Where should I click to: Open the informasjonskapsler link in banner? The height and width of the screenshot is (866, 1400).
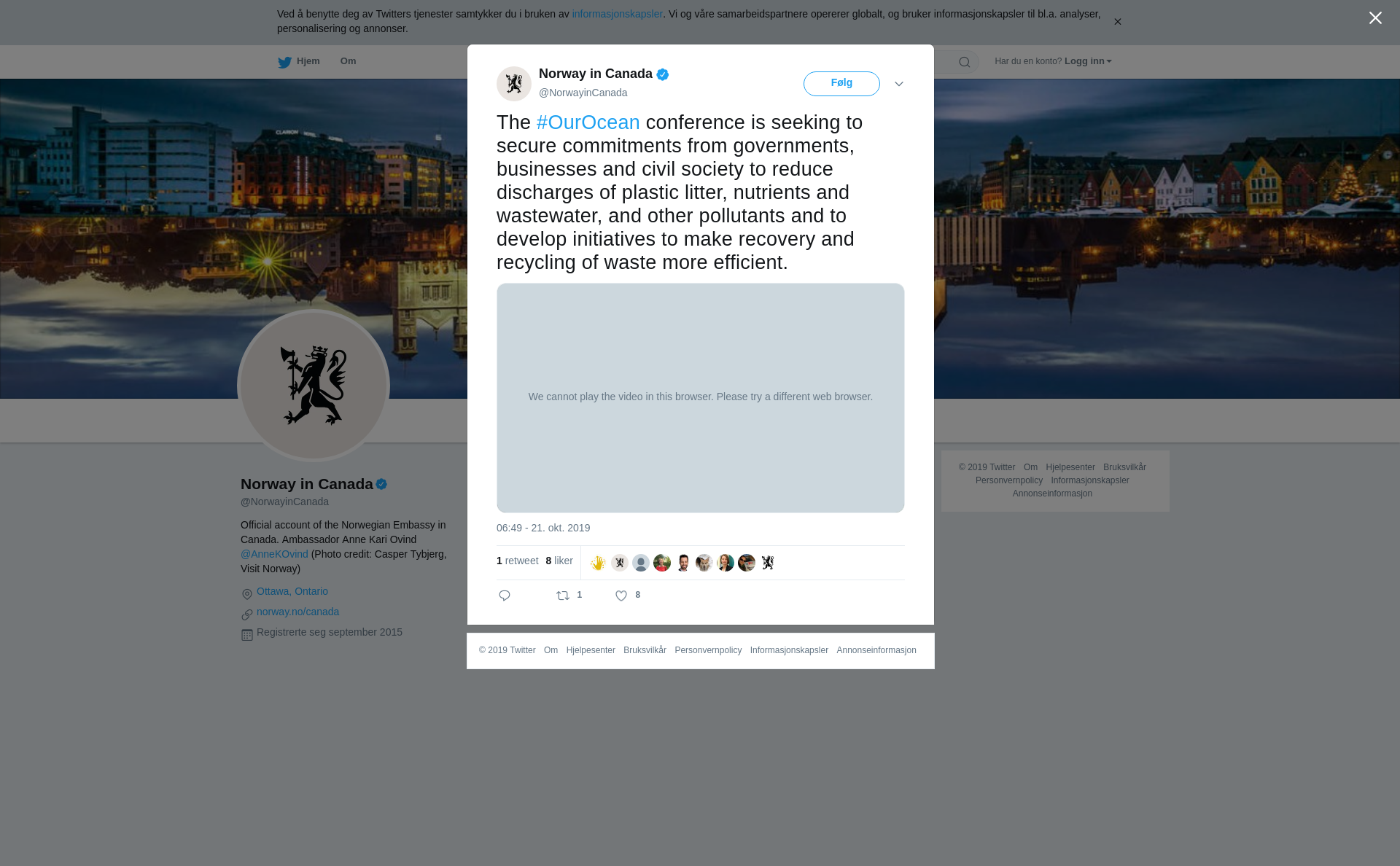point(617,14)
